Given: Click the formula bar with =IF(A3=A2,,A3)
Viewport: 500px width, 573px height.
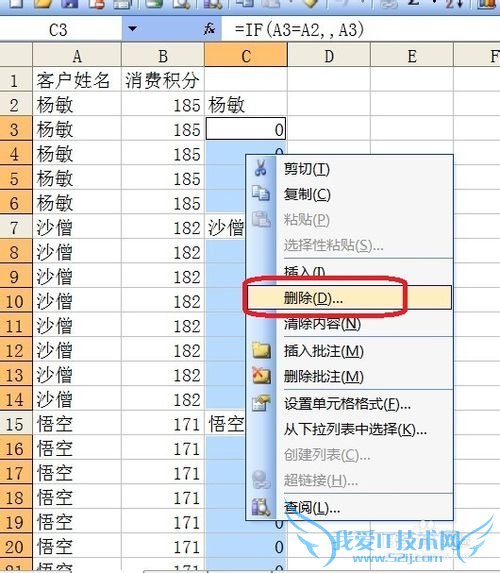Looking at the screenshot, I should pos(360,29).
